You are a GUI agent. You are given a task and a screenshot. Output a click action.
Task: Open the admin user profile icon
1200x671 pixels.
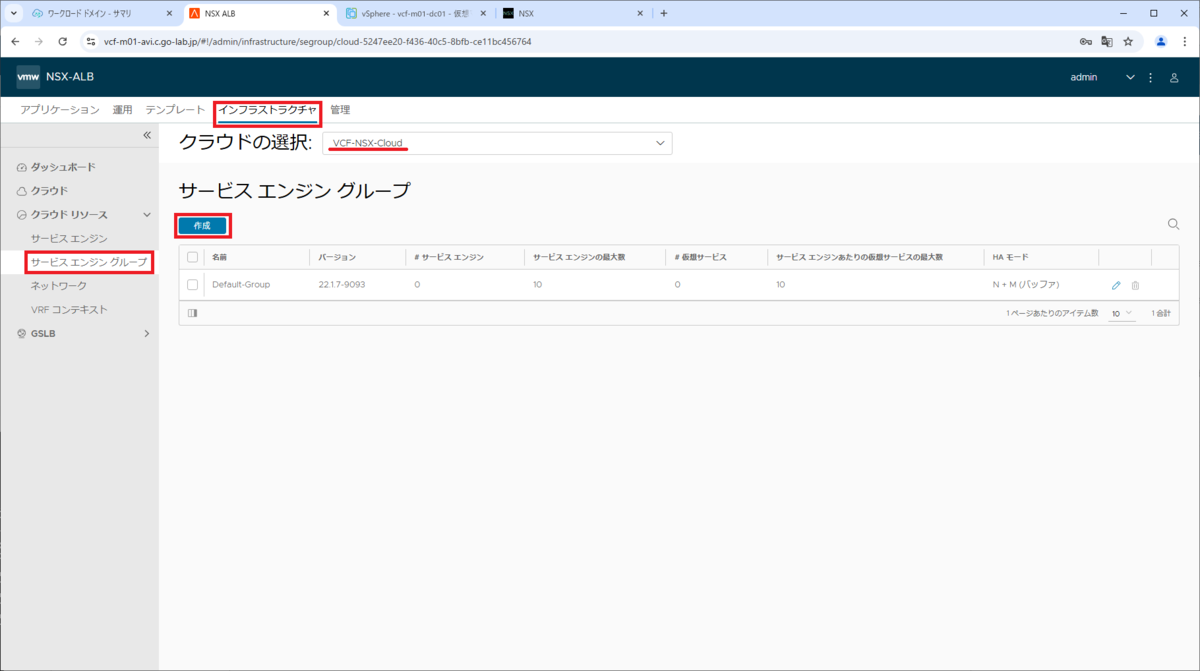(1174, 77)
